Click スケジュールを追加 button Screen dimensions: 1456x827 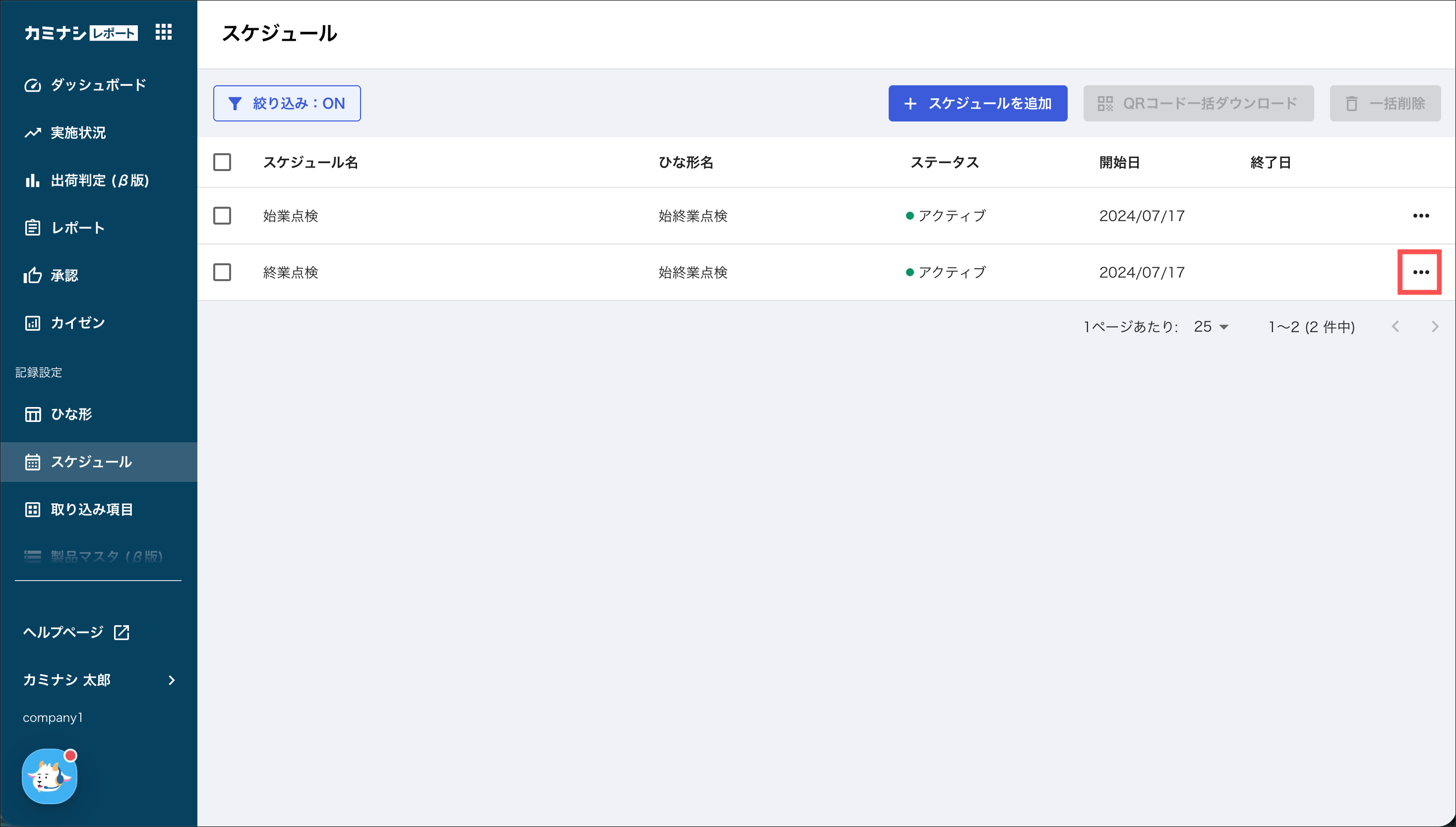(x=977, y=103)
